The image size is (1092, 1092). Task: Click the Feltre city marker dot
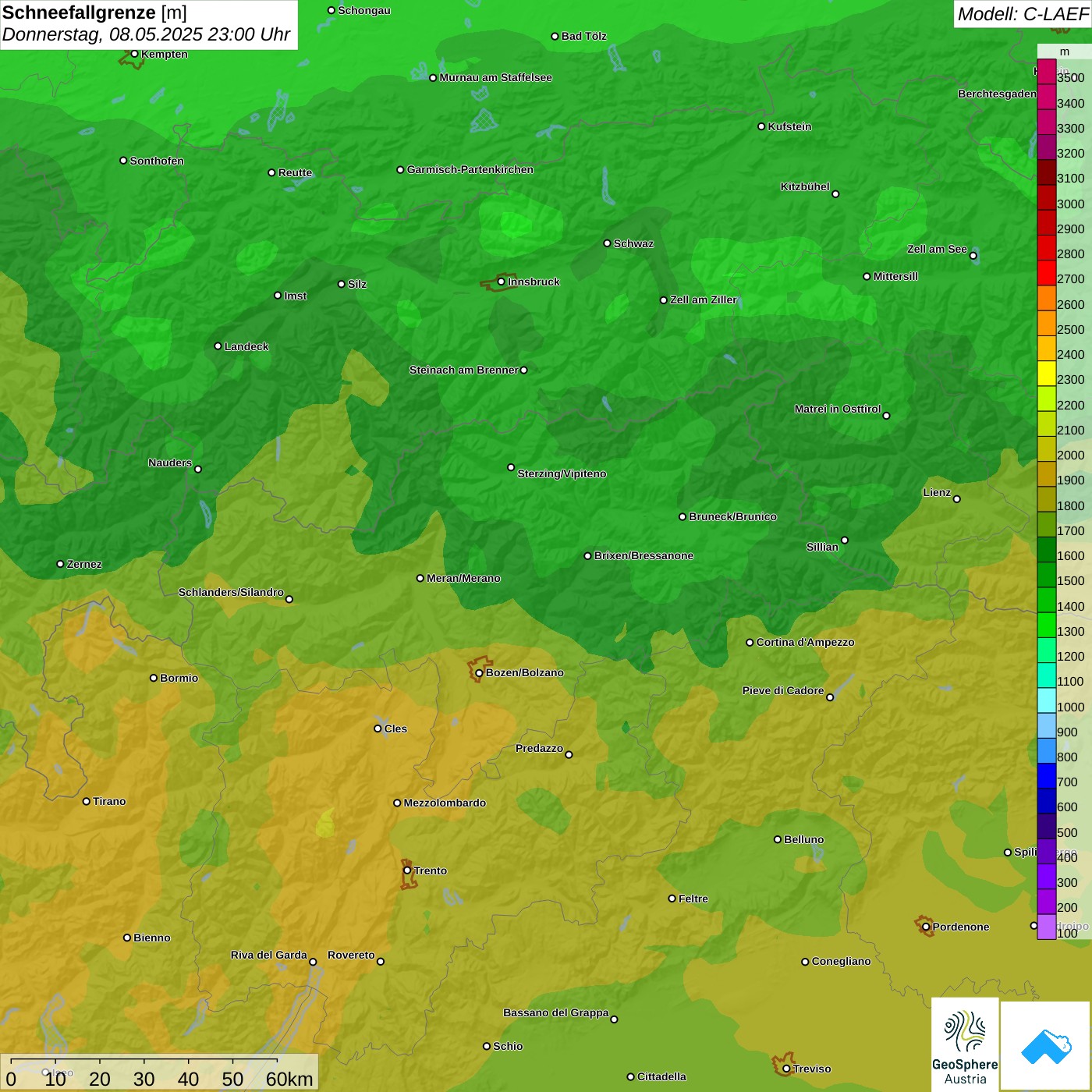tap(672, 899)
